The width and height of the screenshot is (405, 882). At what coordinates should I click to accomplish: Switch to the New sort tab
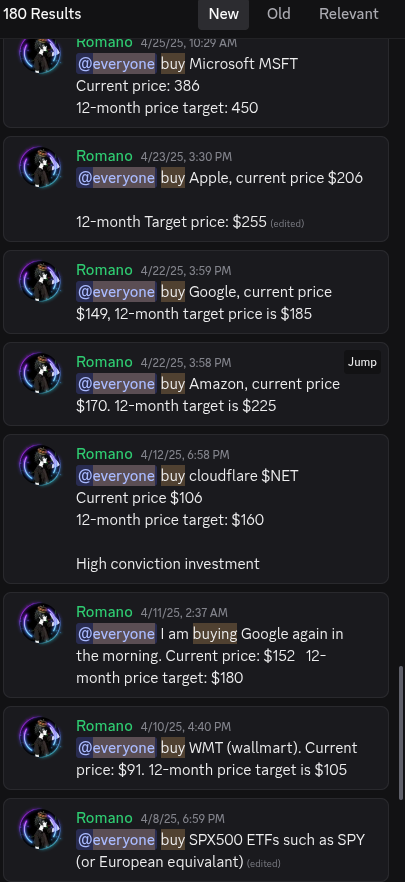223,14
